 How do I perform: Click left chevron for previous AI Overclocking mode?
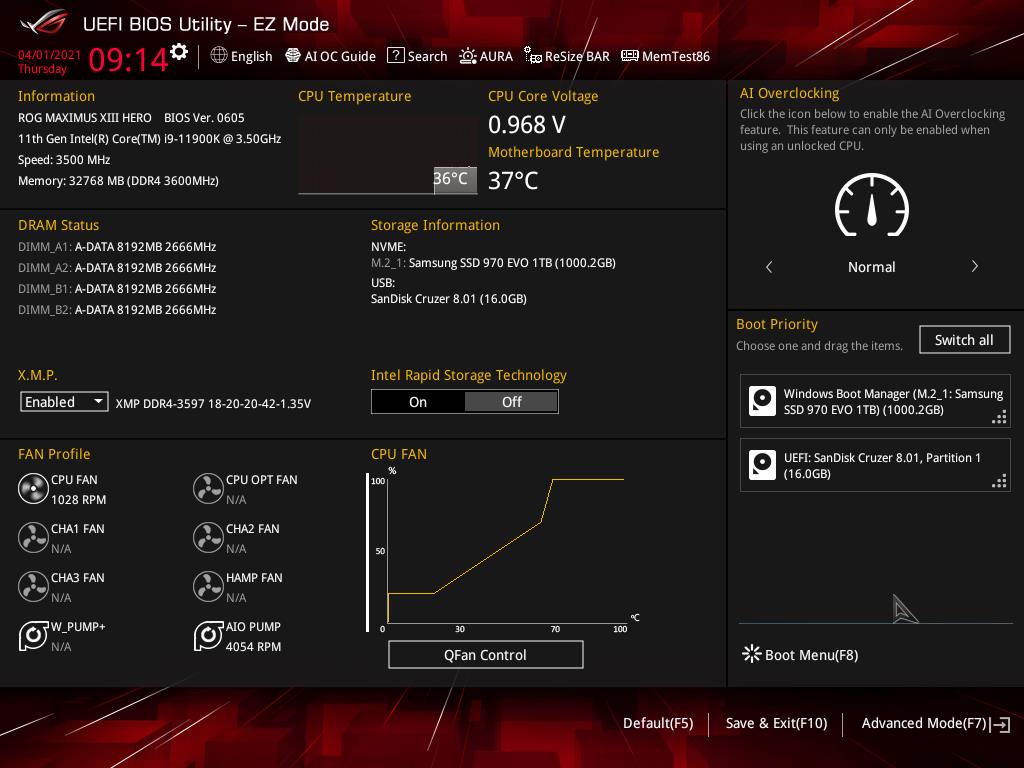[x=769, y=267]
